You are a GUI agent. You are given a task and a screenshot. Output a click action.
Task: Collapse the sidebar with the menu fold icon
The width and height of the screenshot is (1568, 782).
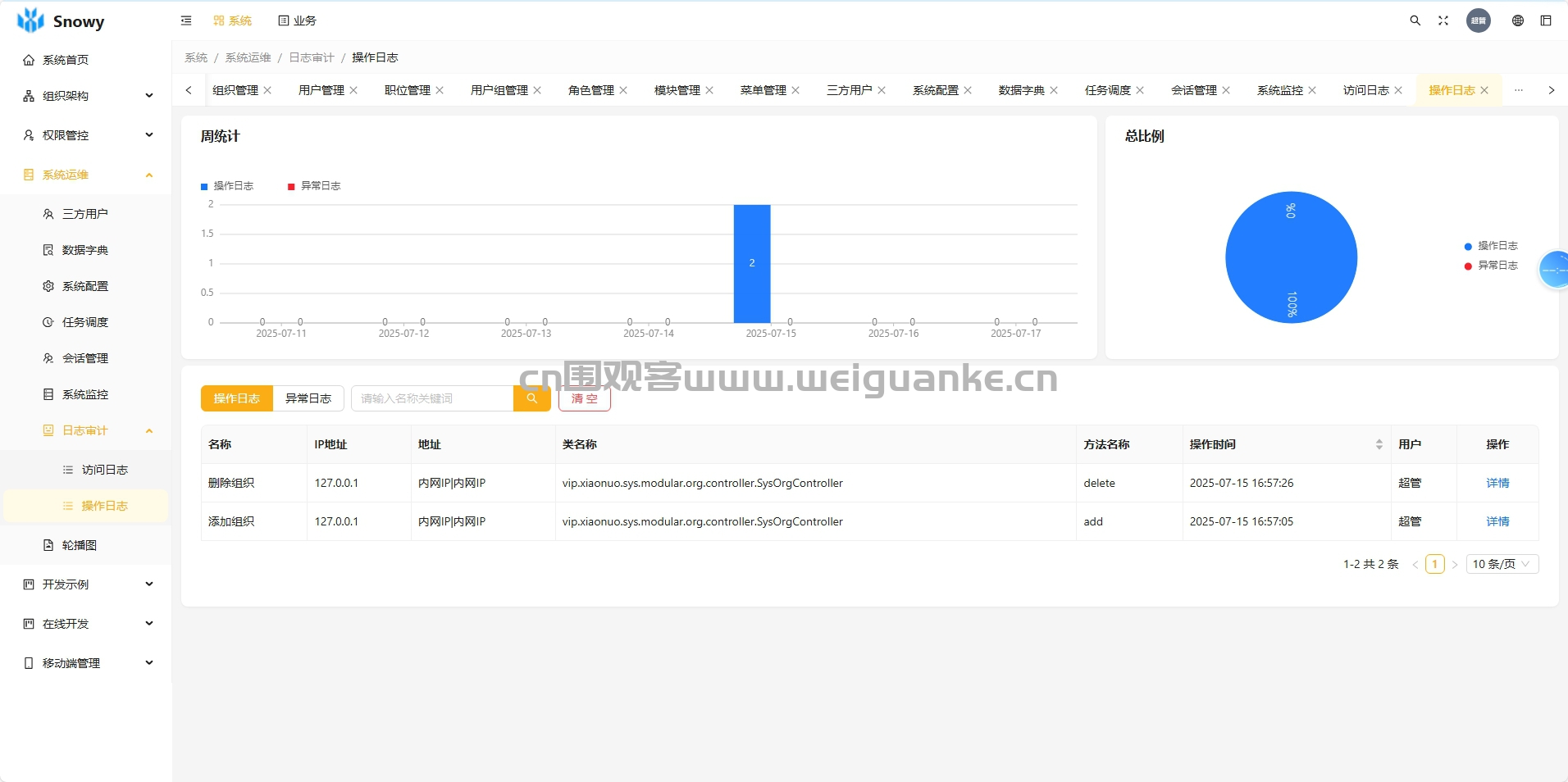point(186,20)
